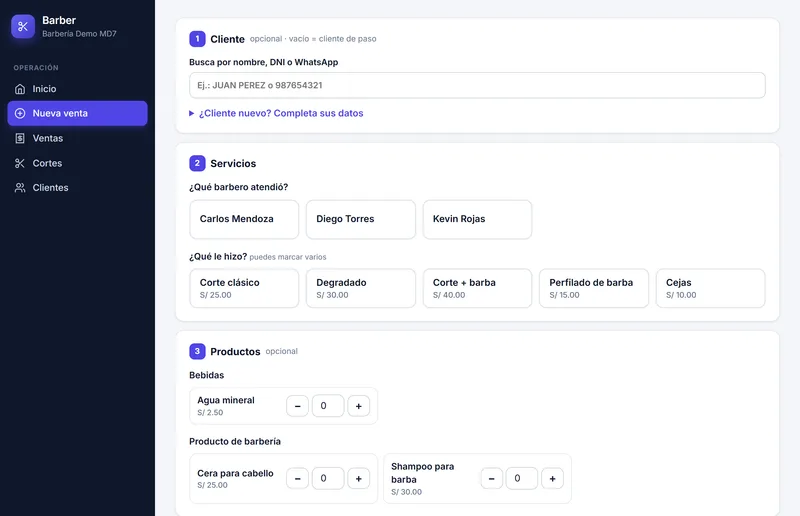Focus the client search input field

(477, 85)
